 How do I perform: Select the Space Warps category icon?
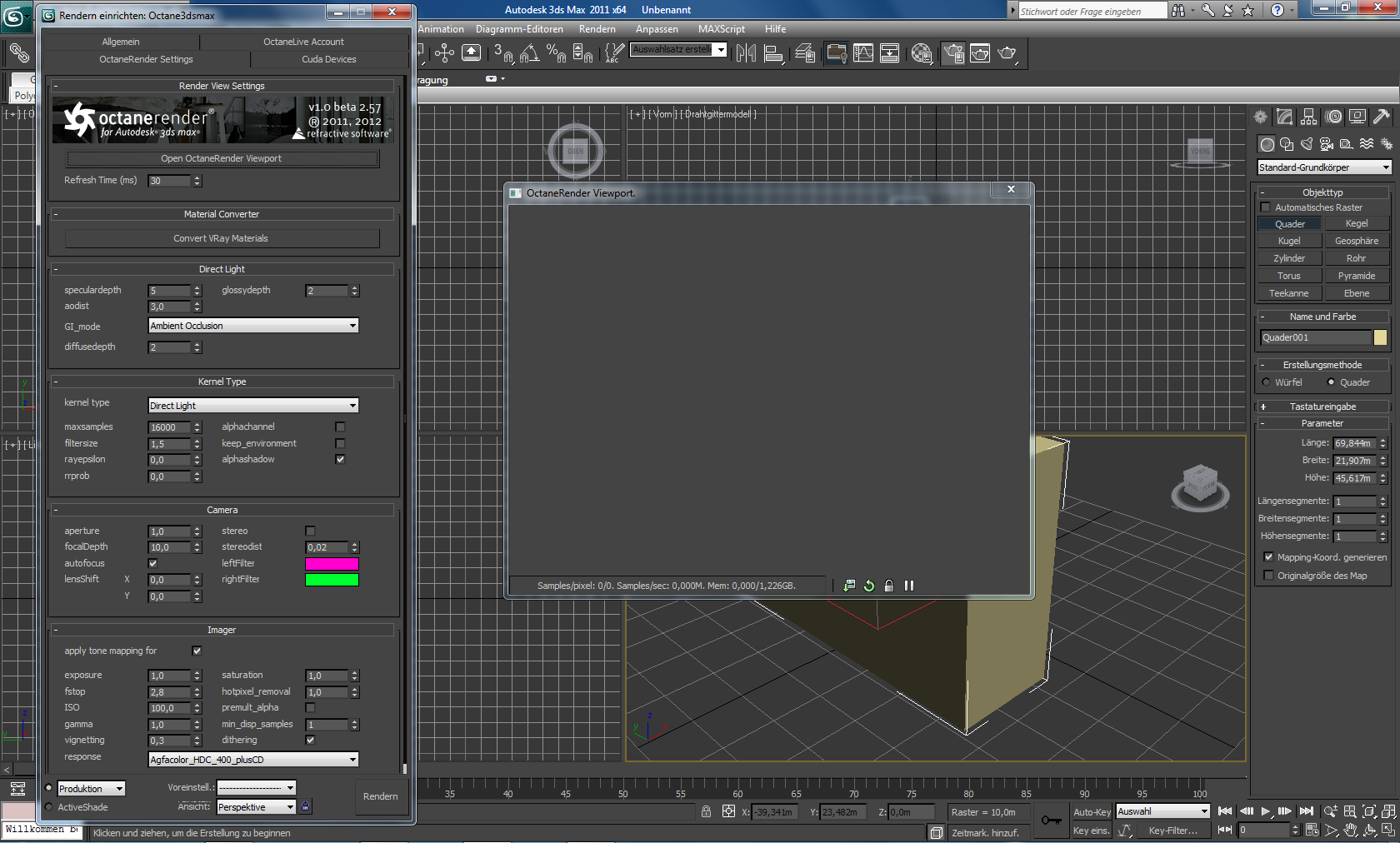coord(1367,144)
